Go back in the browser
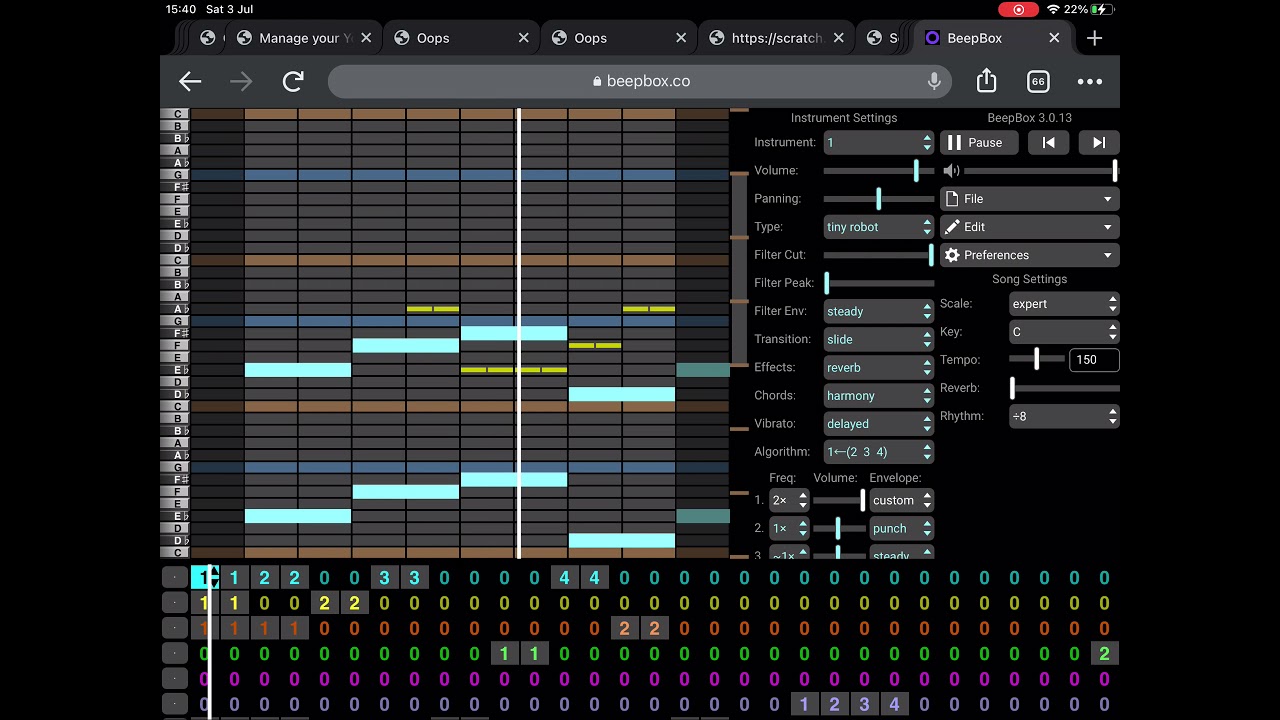The height and width of the screenshot is (720, 1280). [190, 82]
